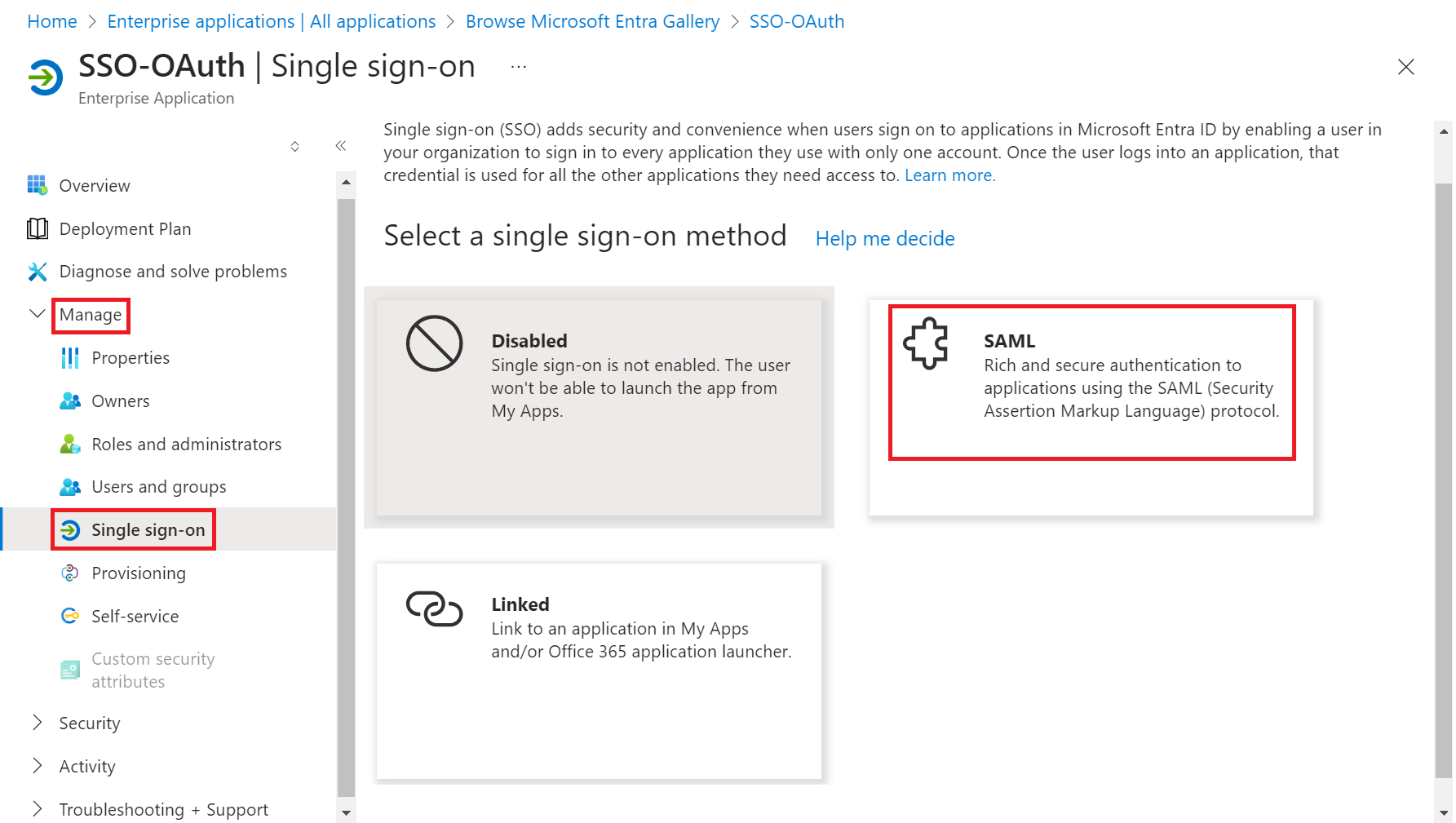Screen dimensions: 1456x823
Task: Expand Troubleshooting + Support section
Action: click(x=37, y=809)
